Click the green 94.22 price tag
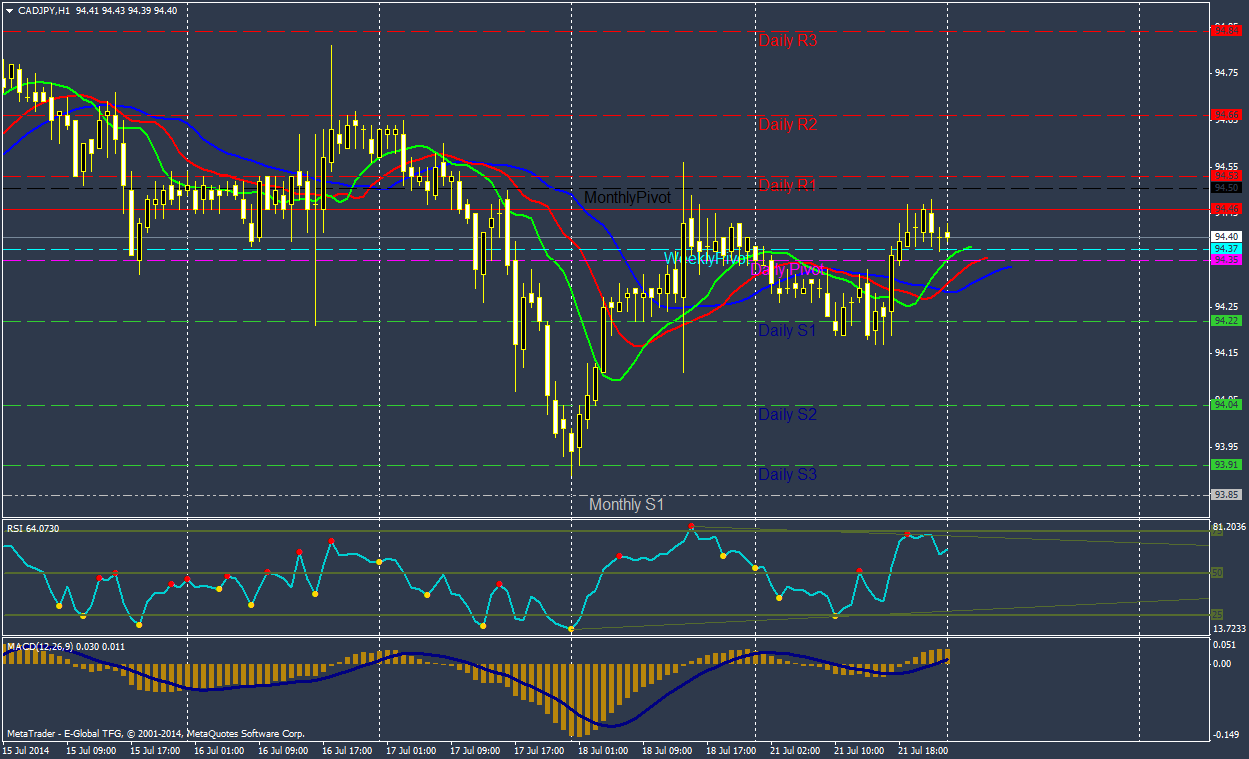Viewport: 1249px width, 759px height. 1227,321
